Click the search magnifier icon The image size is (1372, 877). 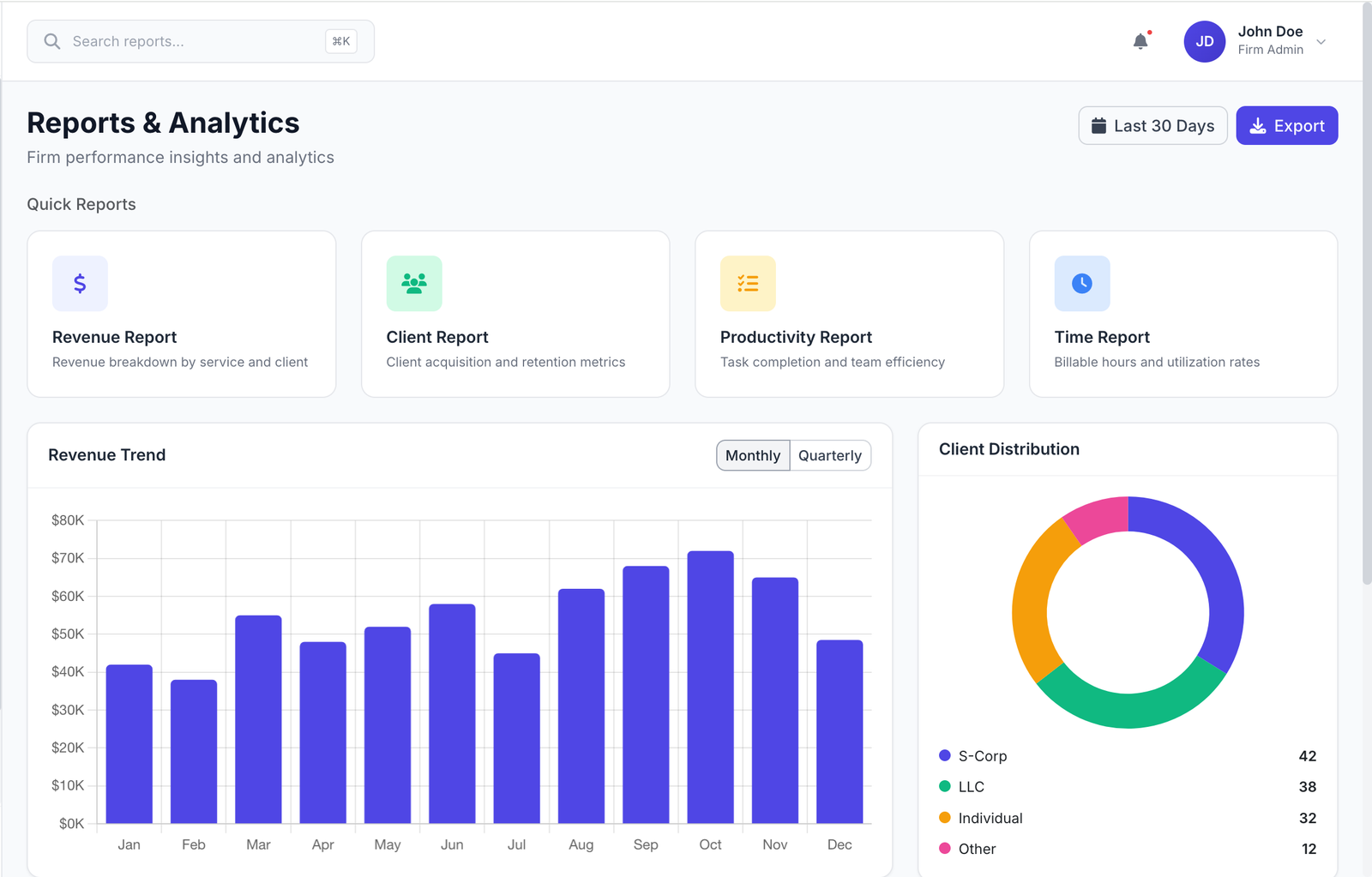[51, 40]
